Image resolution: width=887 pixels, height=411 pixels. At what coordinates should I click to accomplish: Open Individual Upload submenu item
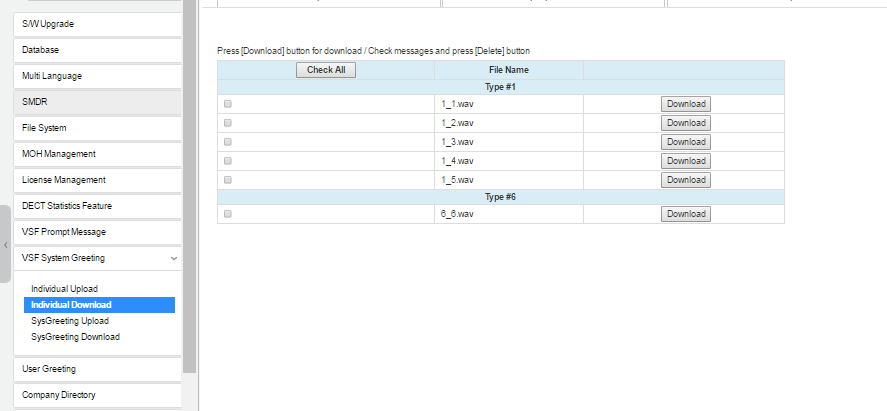click(x=64, y=289)
